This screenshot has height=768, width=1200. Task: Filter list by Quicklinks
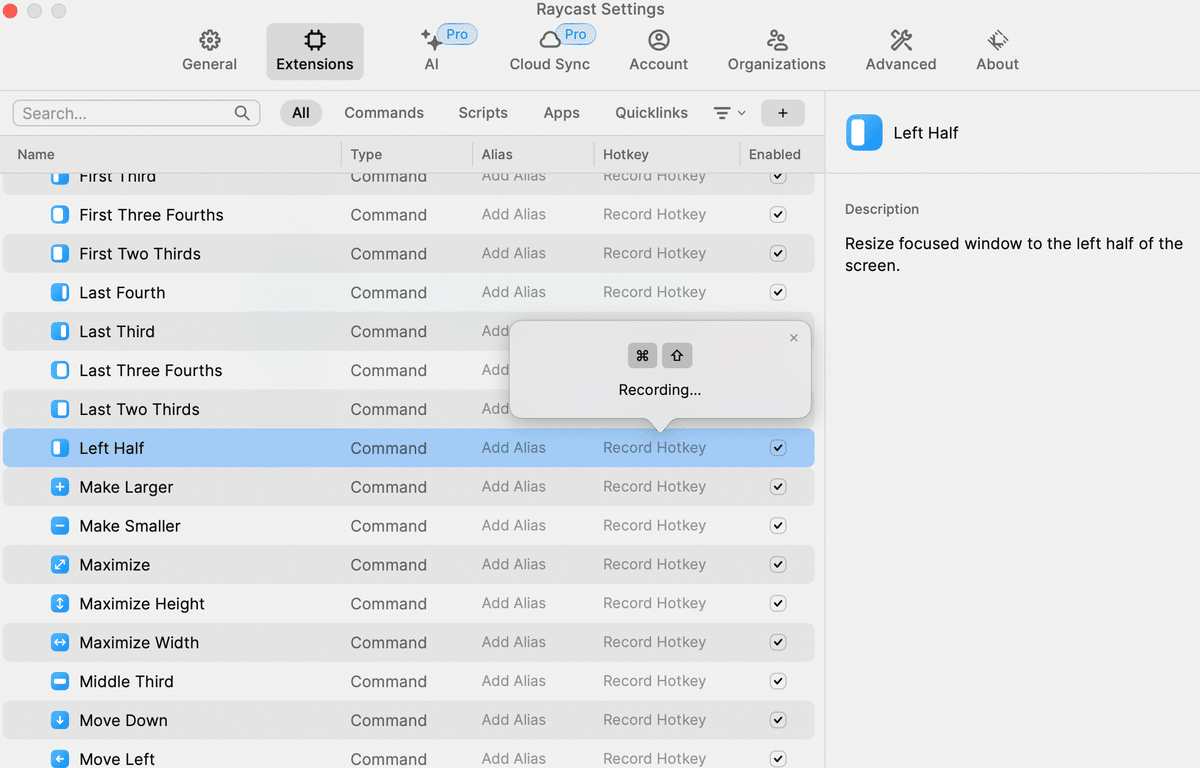pyautogui.click(x=651, y=113)
